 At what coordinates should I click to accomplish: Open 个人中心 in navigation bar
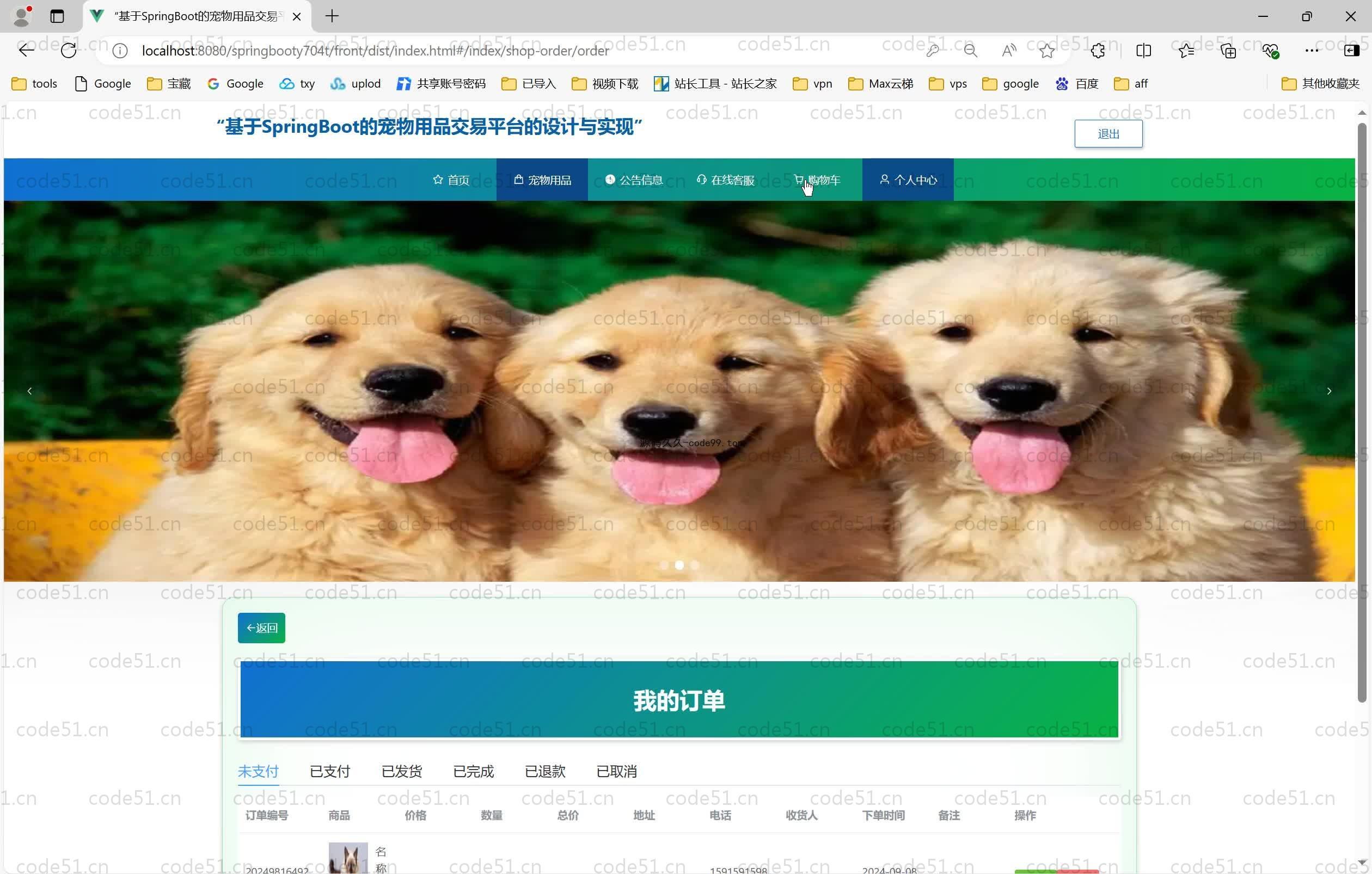[x=908, y=180]
